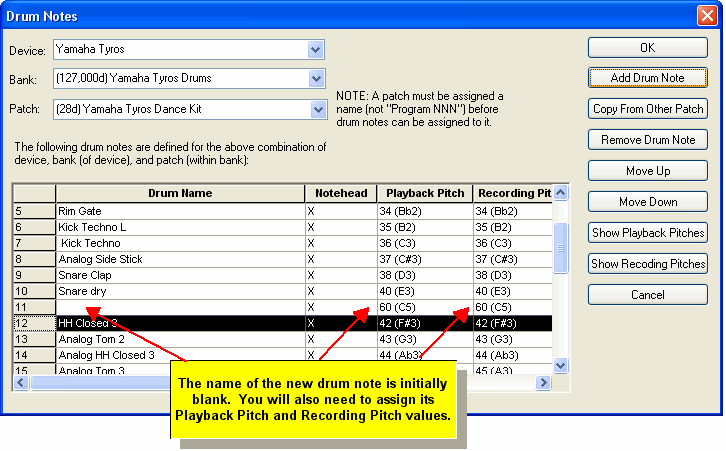Click the horizontal scrollbar right arrow

pos(544,383)
